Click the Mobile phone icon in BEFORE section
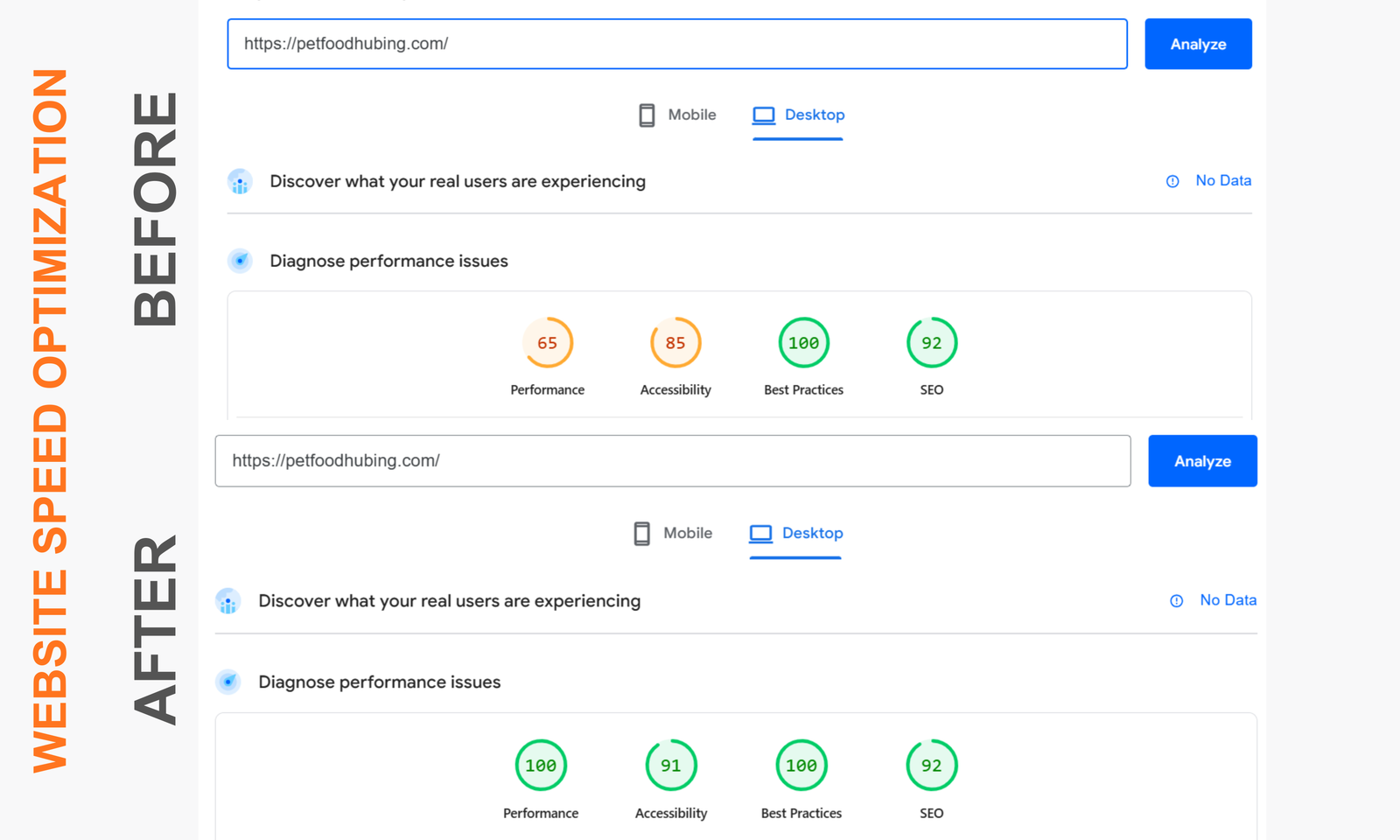 647,114
